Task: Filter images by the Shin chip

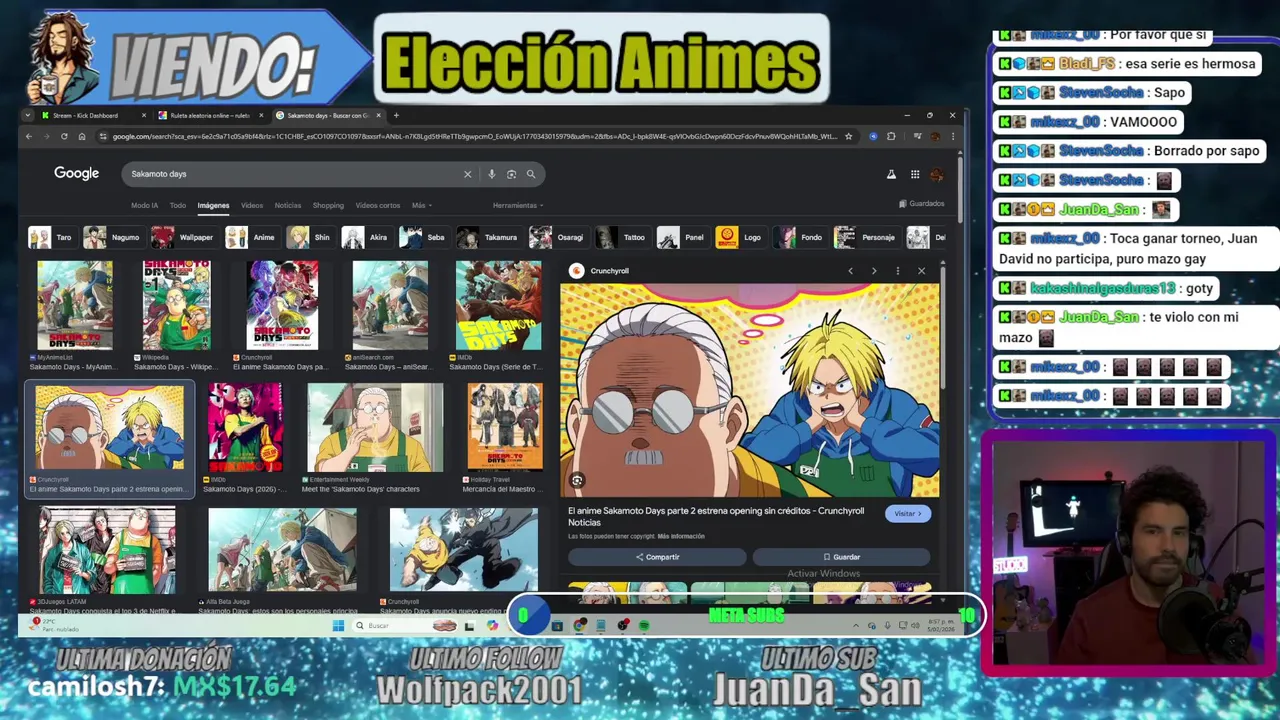Action: tap(309, 238)
